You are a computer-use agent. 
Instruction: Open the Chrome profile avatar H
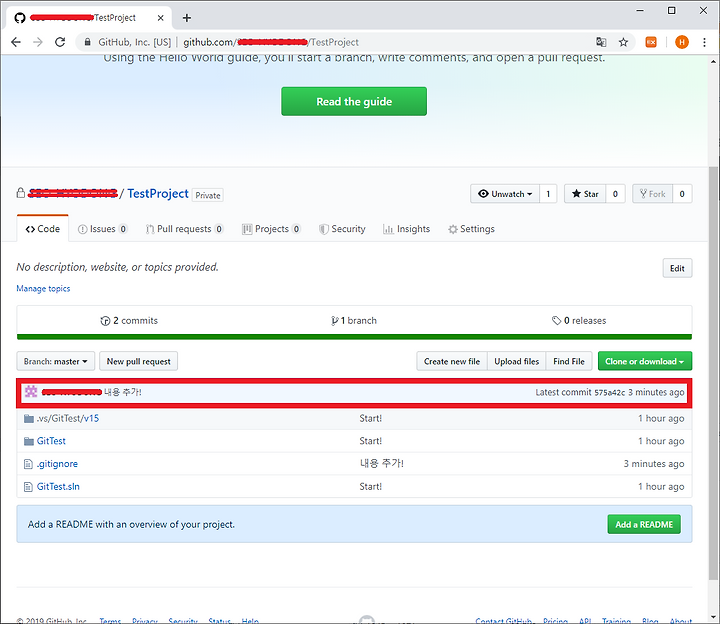pos(682,42)
